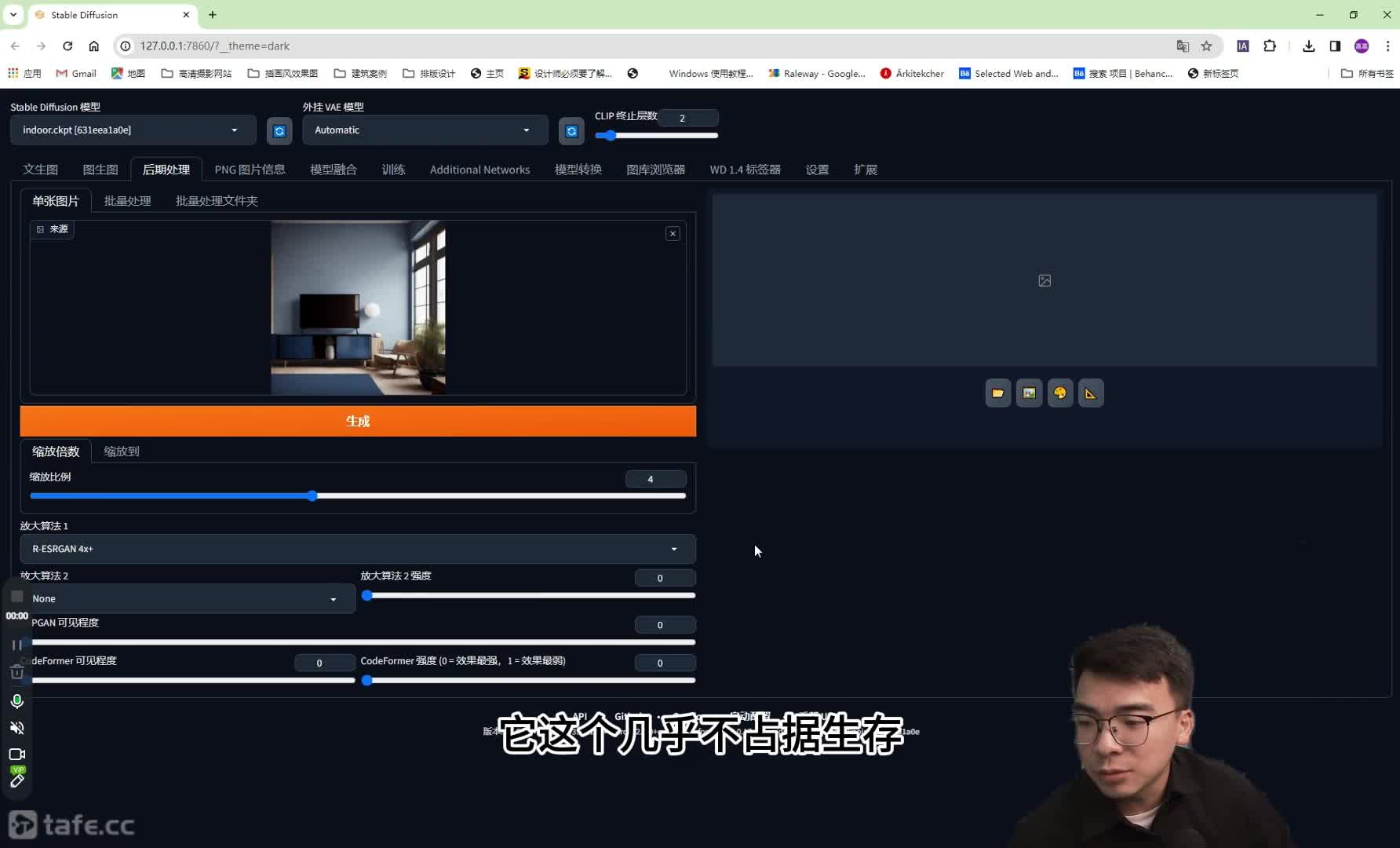Switch to the 缩放到 tab
The width and height of the screenshot is (1400, 848).
pyautogui.click(x=122, y=451)
